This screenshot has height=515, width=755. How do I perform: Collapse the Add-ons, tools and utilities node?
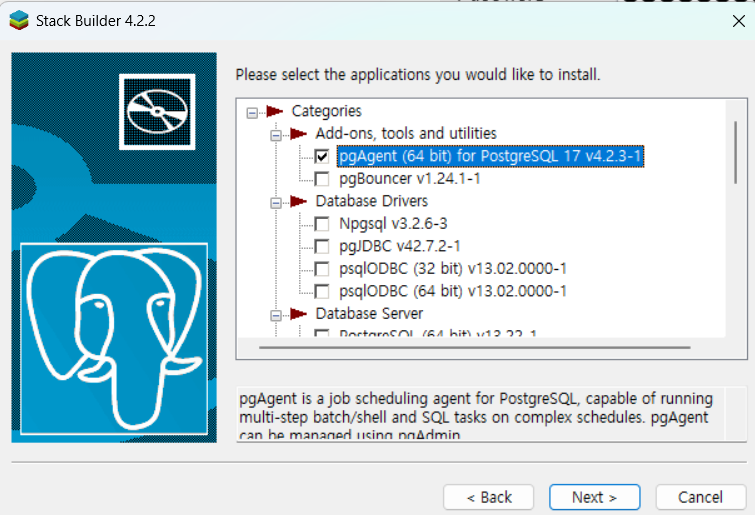(x=276, y=135)
